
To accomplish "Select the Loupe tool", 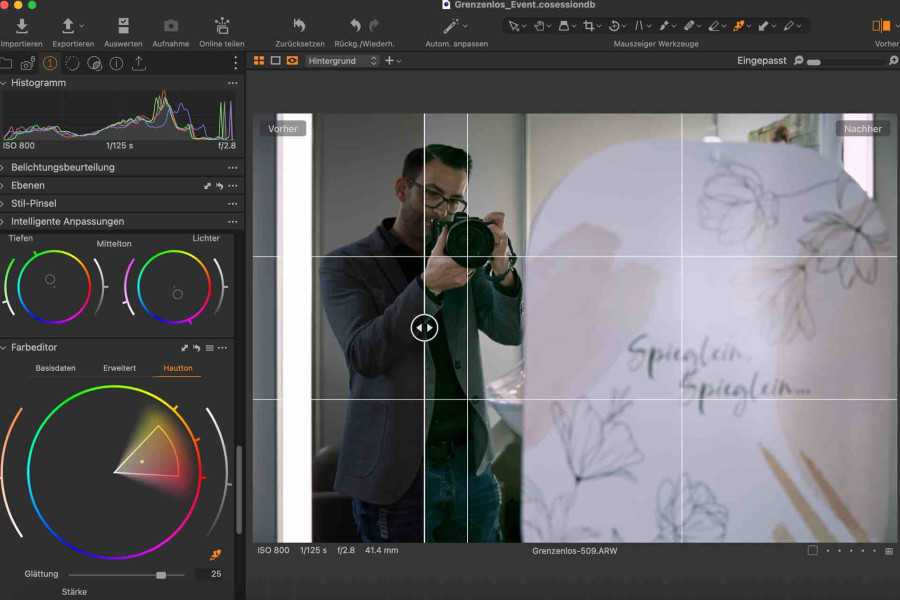I will click(564, 26).
